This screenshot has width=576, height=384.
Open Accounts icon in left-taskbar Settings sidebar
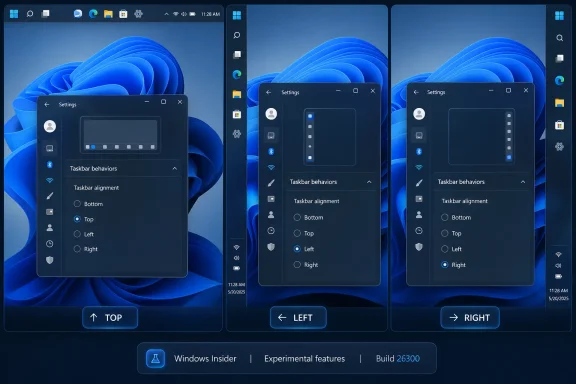(x=271, y=215)
